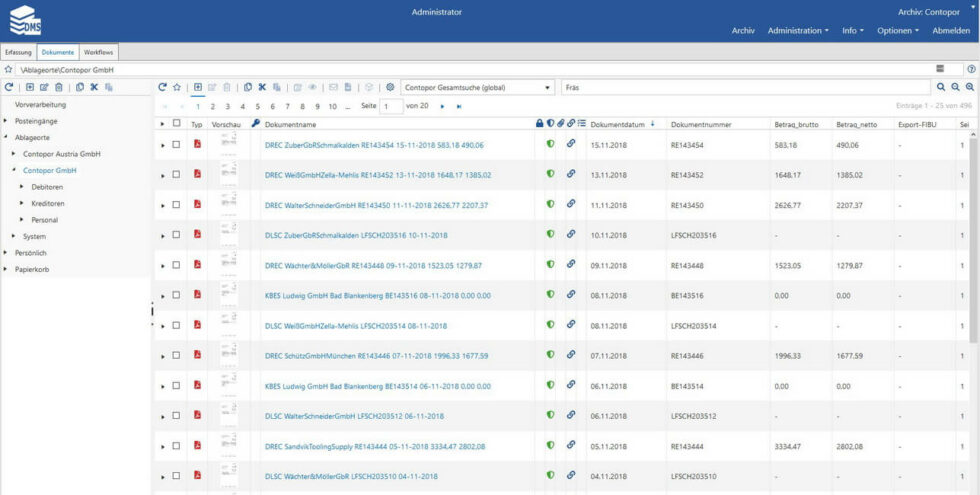Click the trash delete icon in the folder tree toolbar
This screenshot has width=980, height=495.
[59, 87]
